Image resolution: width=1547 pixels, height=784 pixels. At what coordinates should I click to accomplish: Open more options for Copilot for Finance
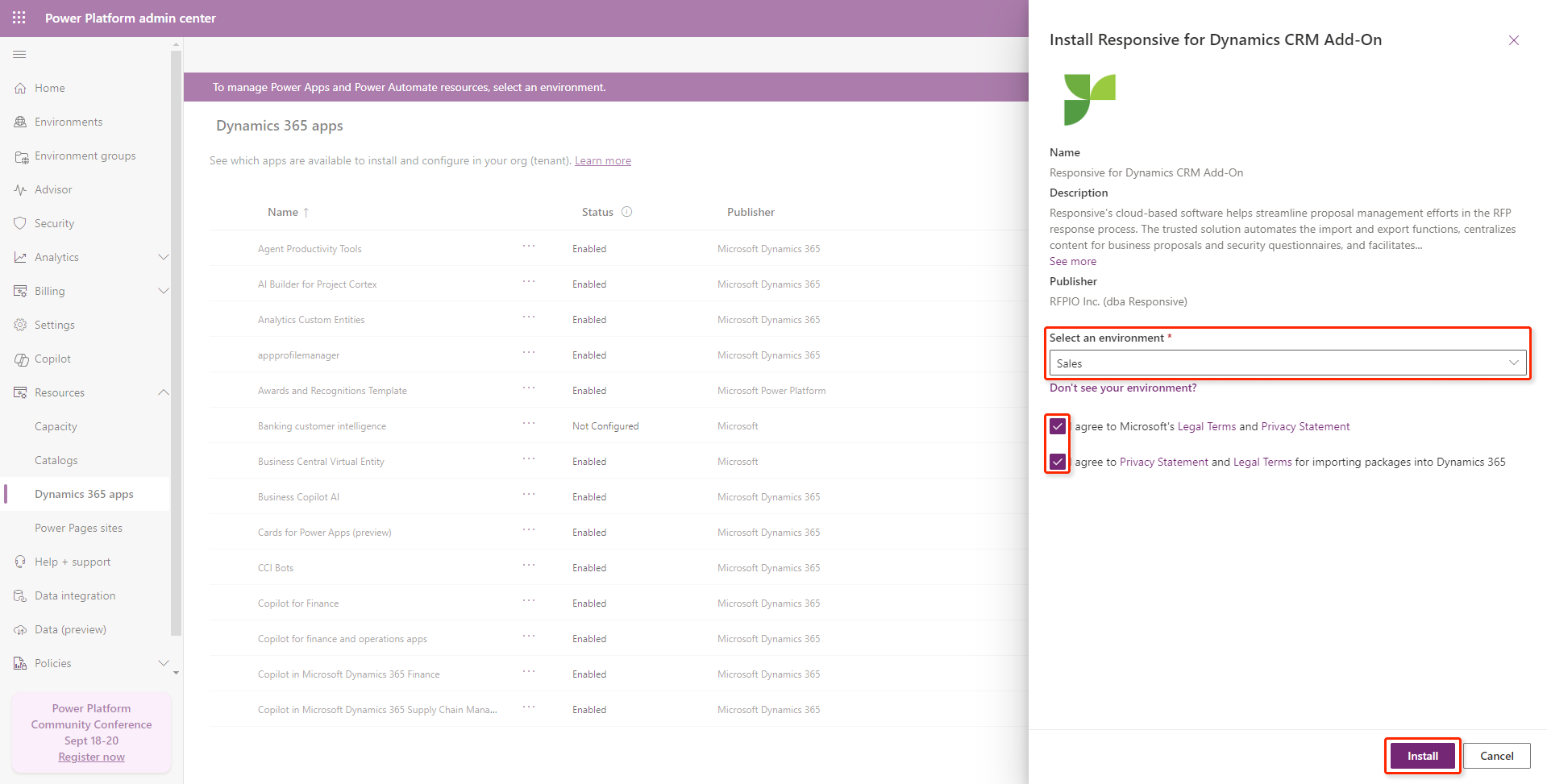tap(529, 600)
